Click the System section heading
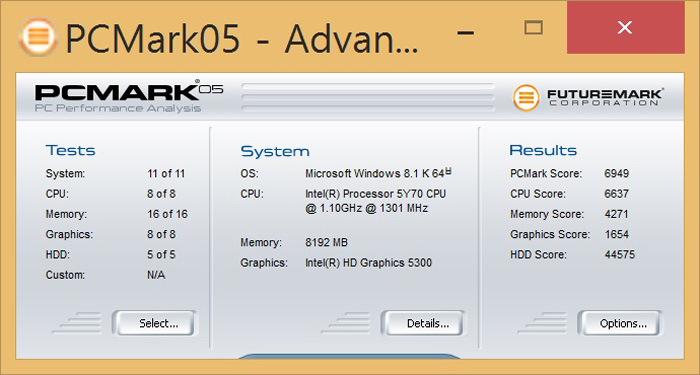The height and width of the screenshot is (375, 700). click(x=275, y=151)
